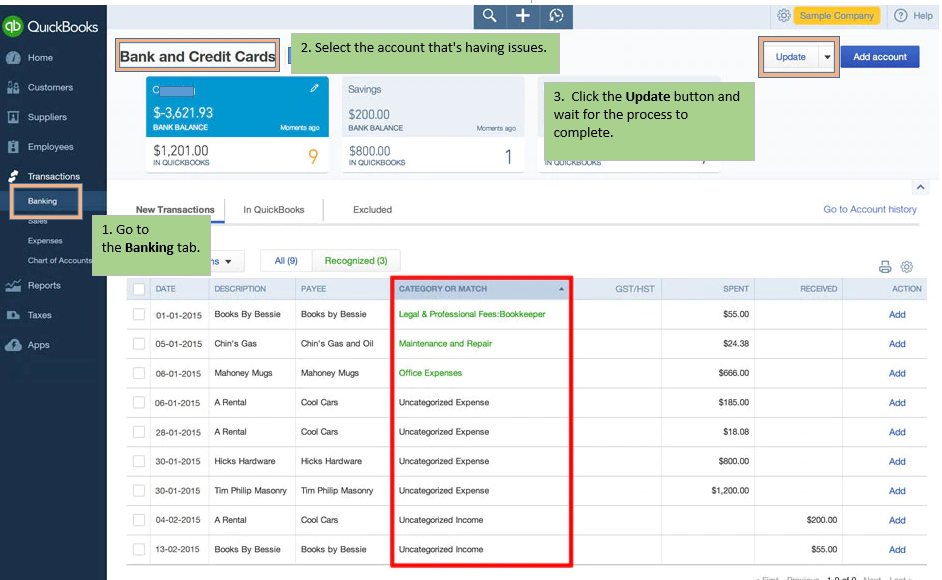Click the Reports chart icon
942x580 pixels.
click(13, 285)
